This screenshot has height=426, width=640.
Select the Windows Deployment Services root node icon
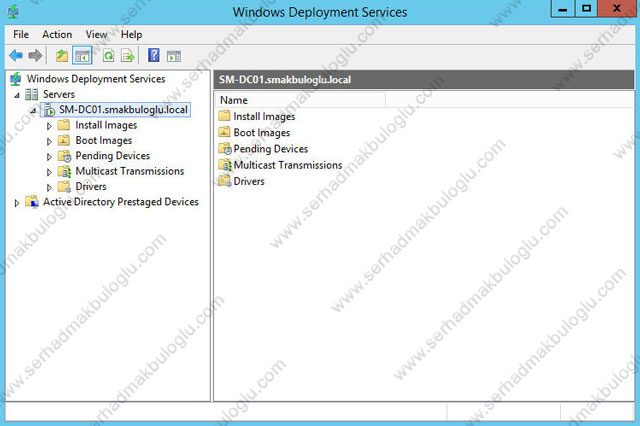(x=16, y=79)
